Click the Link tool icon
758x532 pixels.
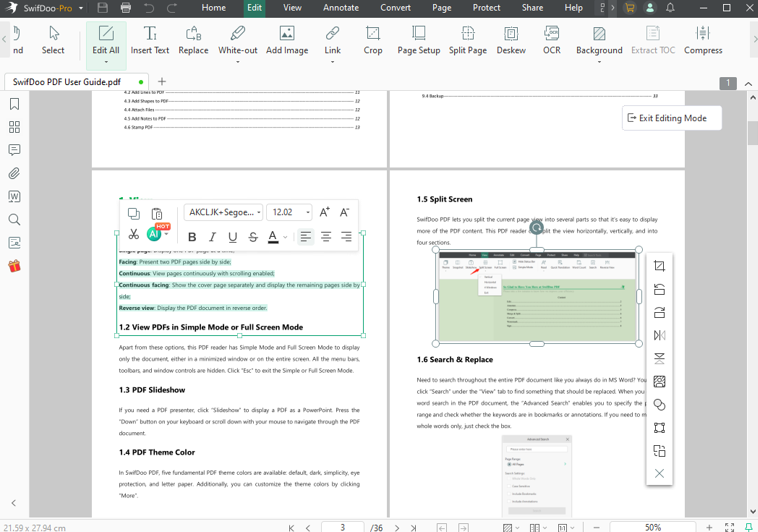tap(332, 34)
